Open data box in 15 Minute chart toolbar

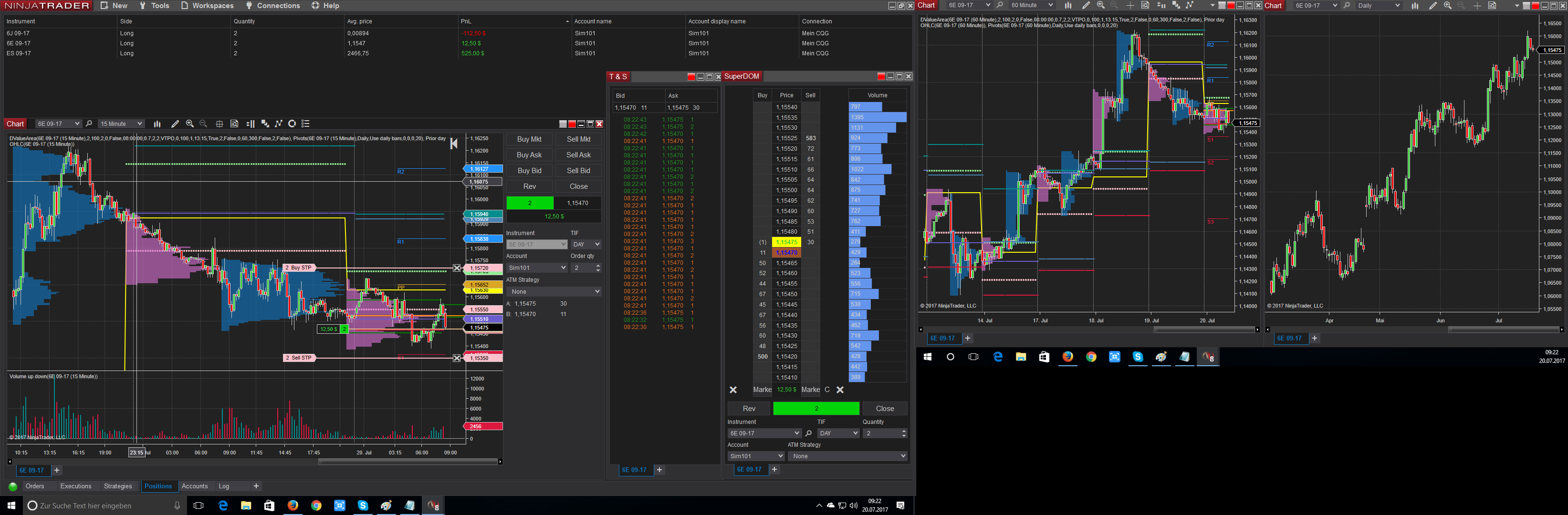tap(234, 124)
